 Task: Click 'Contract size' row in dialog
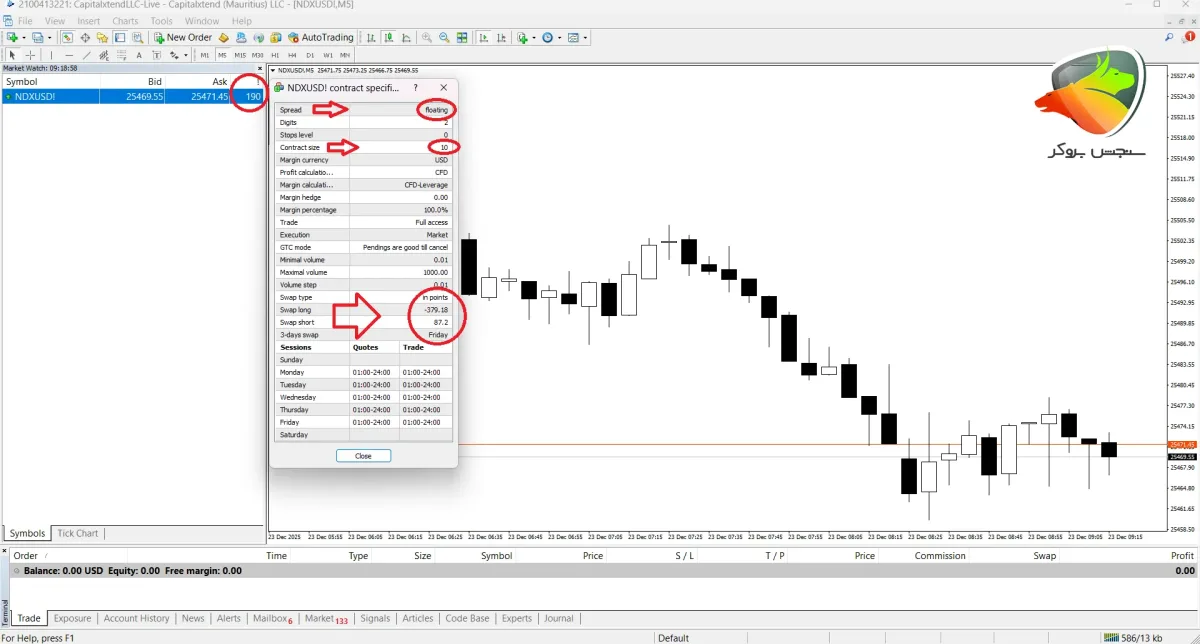click(363, 147)
